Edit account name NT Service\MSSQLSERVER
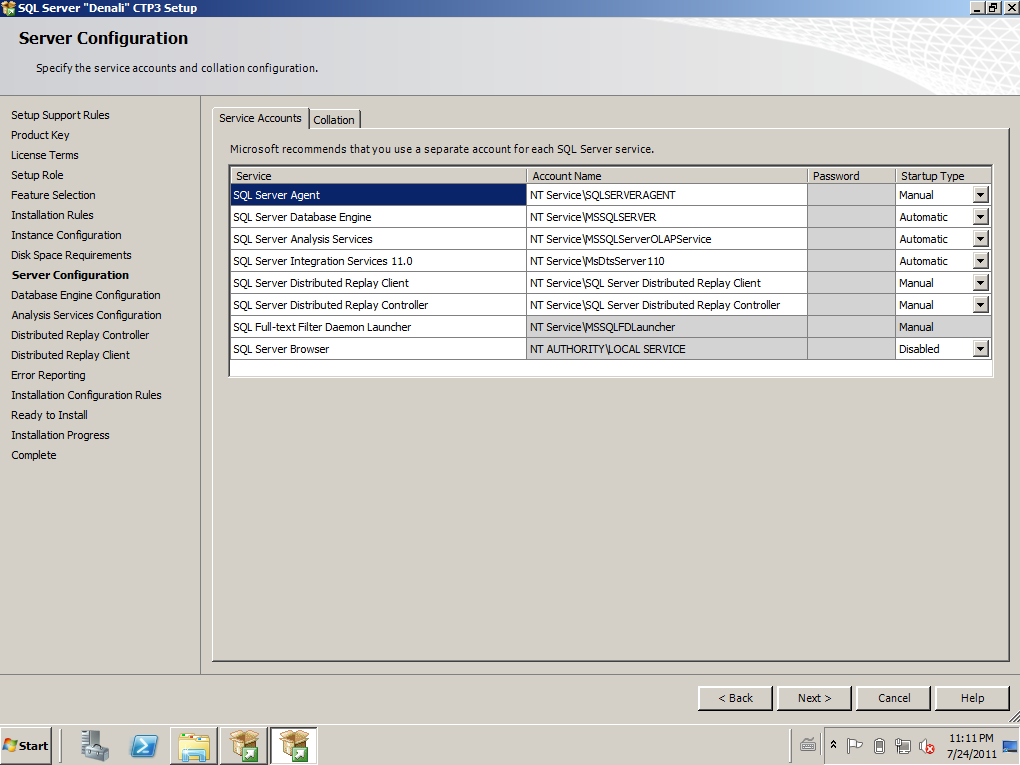The image size is (1020, 765). click(x=667, y=217)
